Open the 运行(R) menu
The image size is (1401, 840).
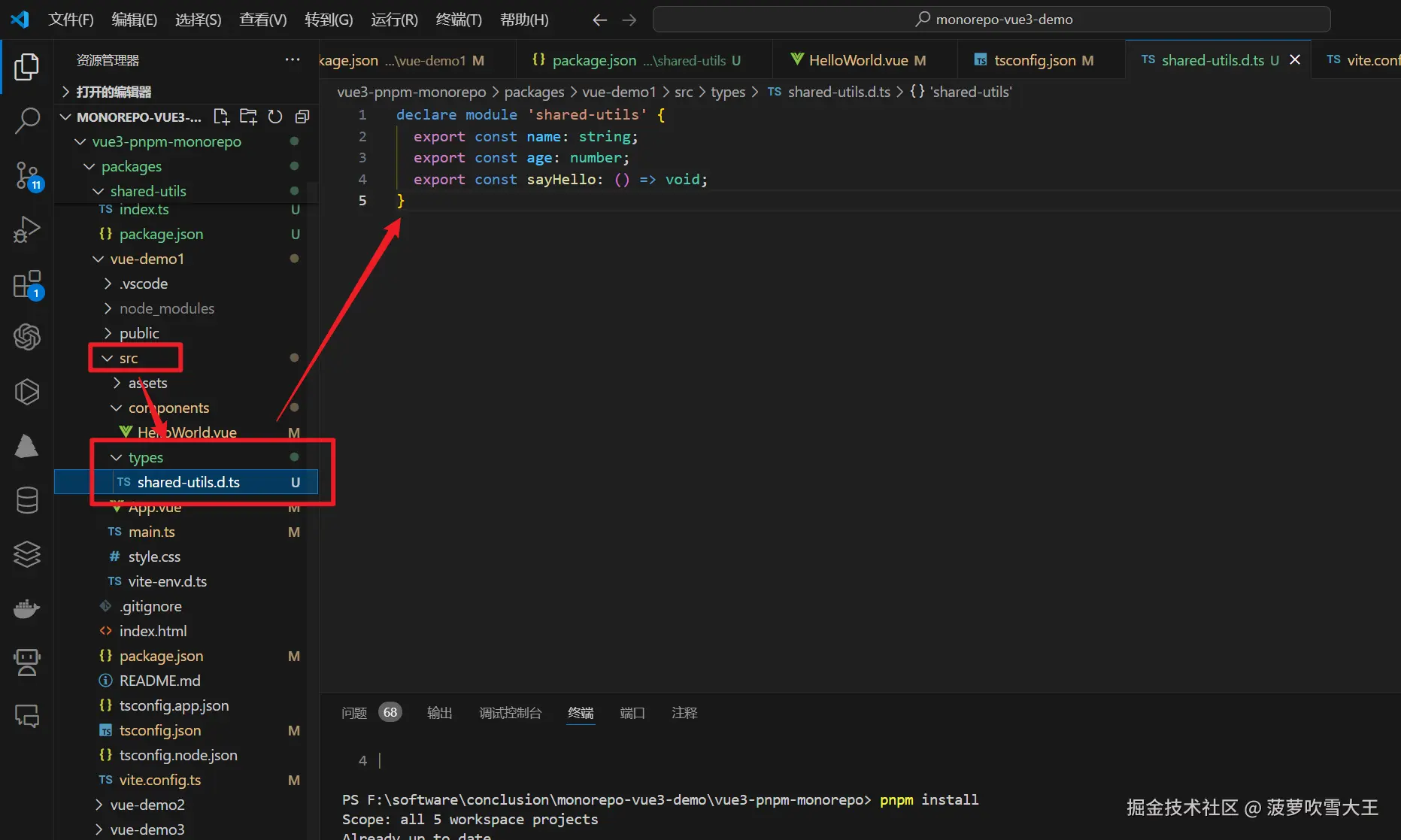[x=394, y=20]
